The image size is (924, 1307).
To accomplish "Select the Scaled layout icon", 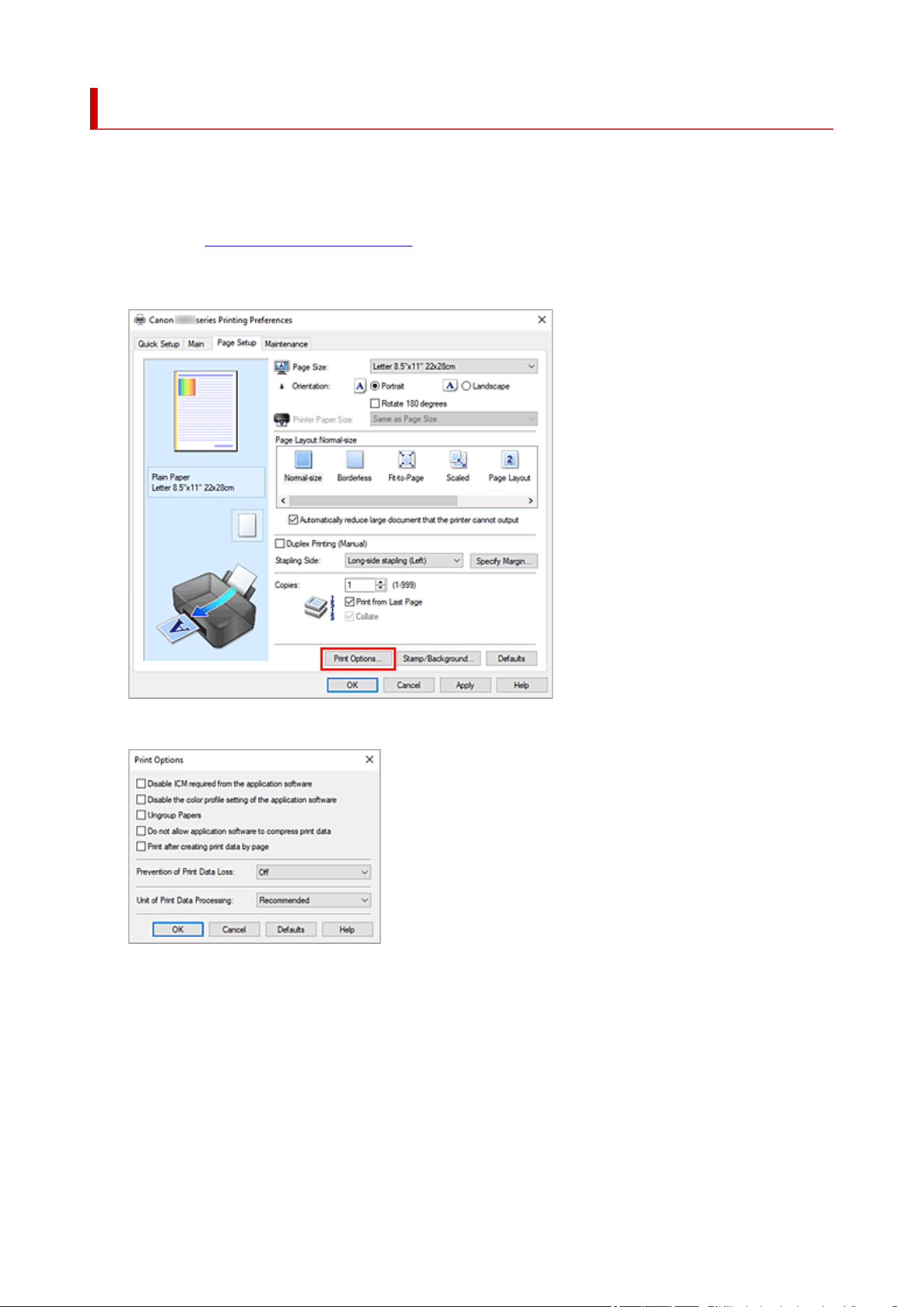I will (x=458, y=459).
